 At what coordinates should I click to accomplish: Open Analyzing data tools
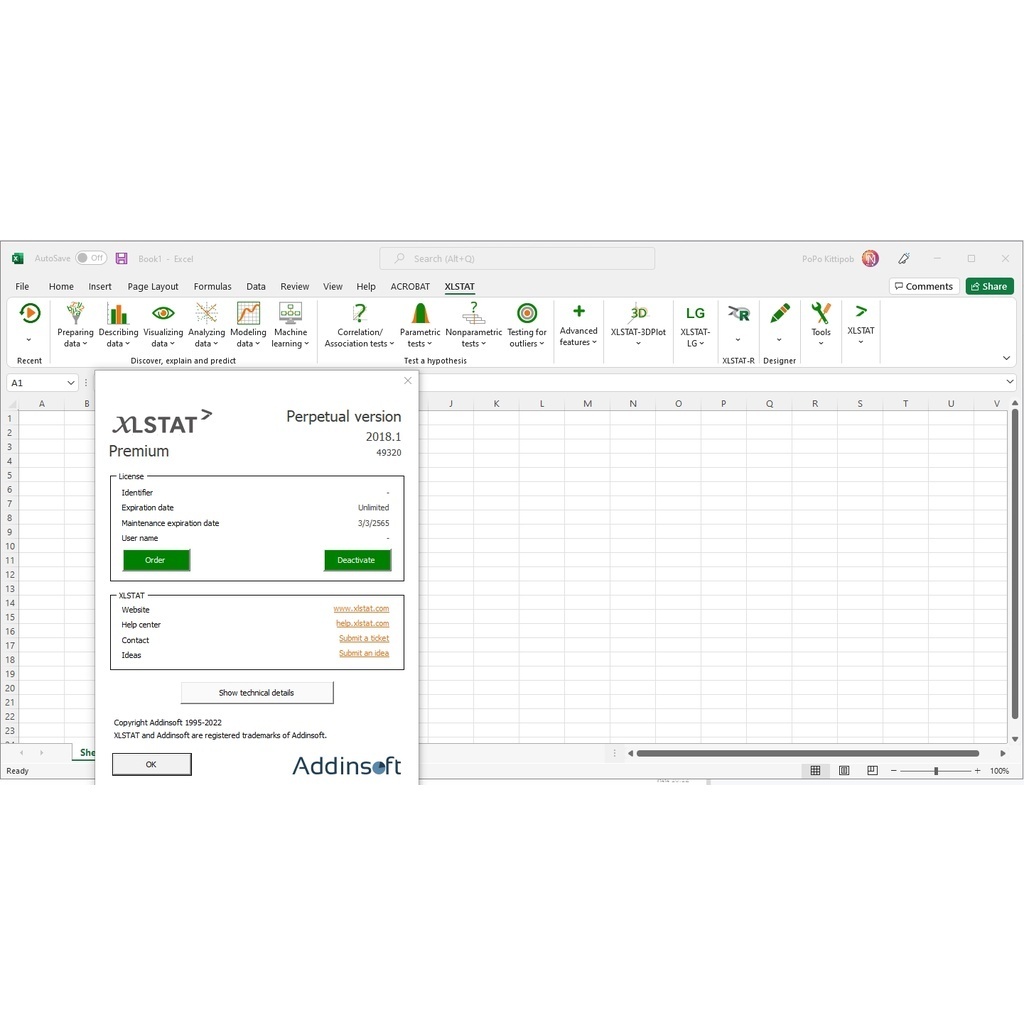coord(206,325)
